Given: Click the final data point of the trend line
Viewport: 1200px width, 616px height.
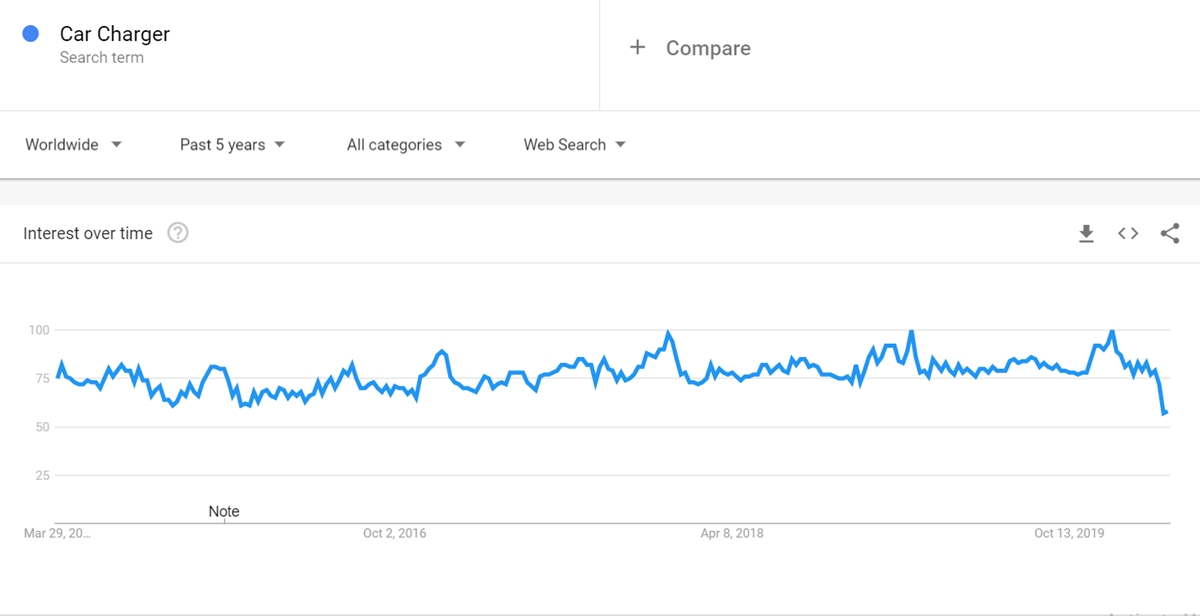Looking at the screenshot, I should tap(1166, 412).
